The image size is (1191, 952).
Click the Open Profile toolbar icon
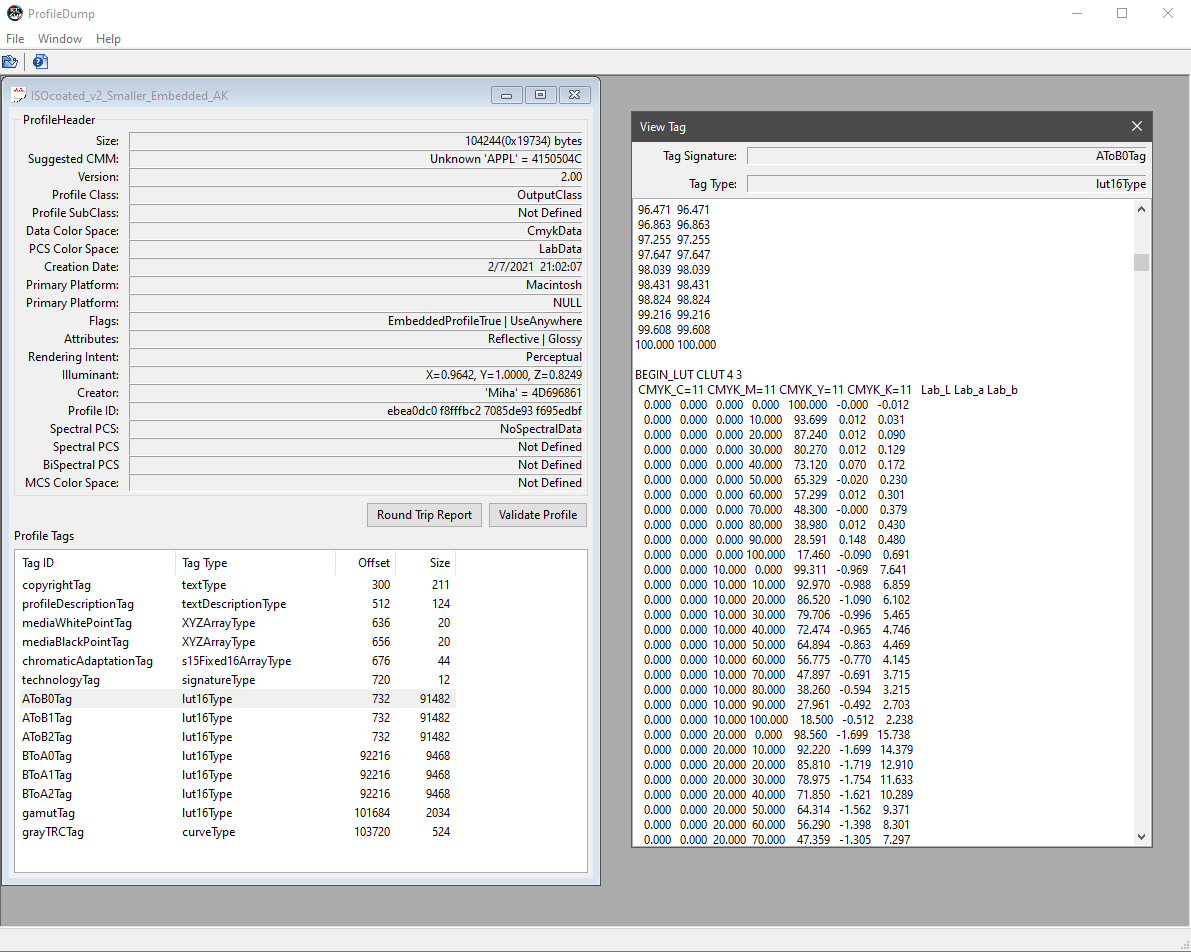pyautogui.click(x=10, y=62)
